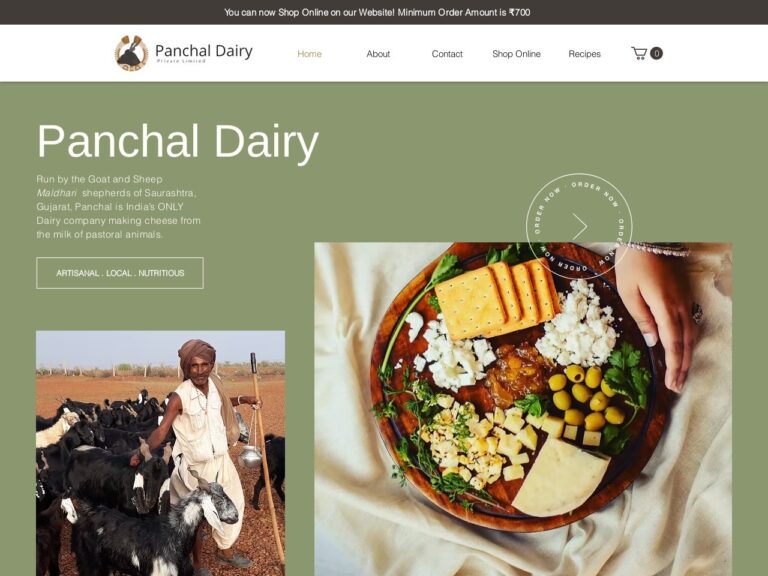Click the top Shop Online announcement banner

(x=377, y=12)
